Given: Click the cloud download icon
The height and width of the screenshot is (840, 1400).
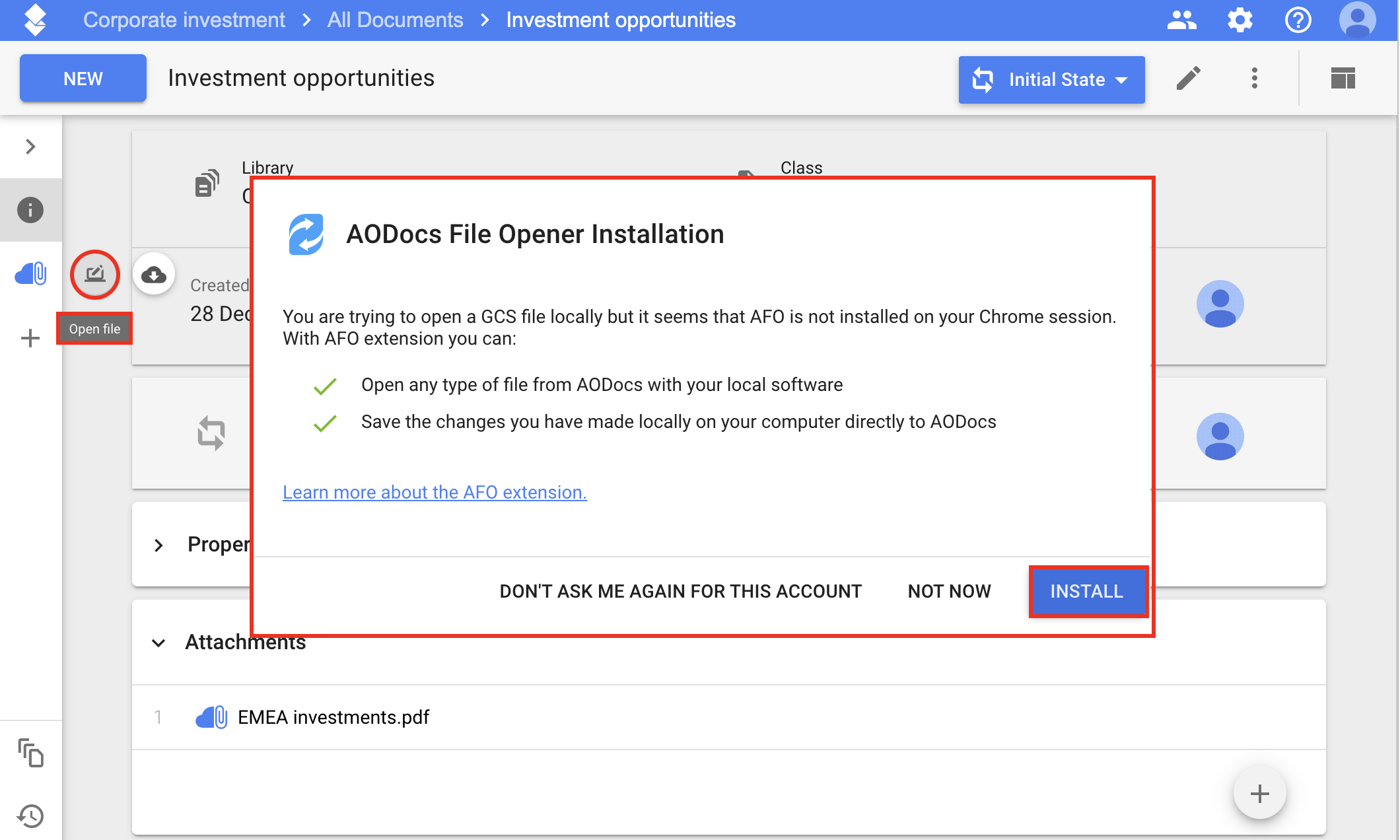Looking at the screenshot, I should (154, 274).
